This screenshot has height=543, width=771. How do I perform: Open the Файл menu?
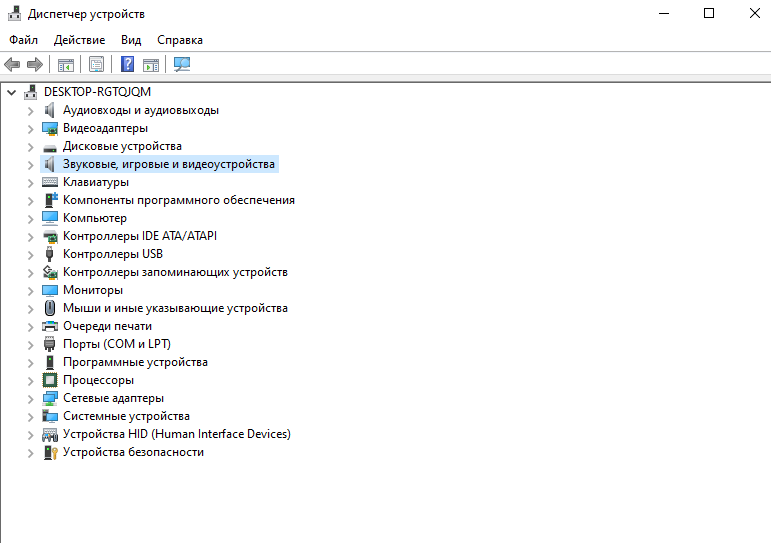(24, 40)
